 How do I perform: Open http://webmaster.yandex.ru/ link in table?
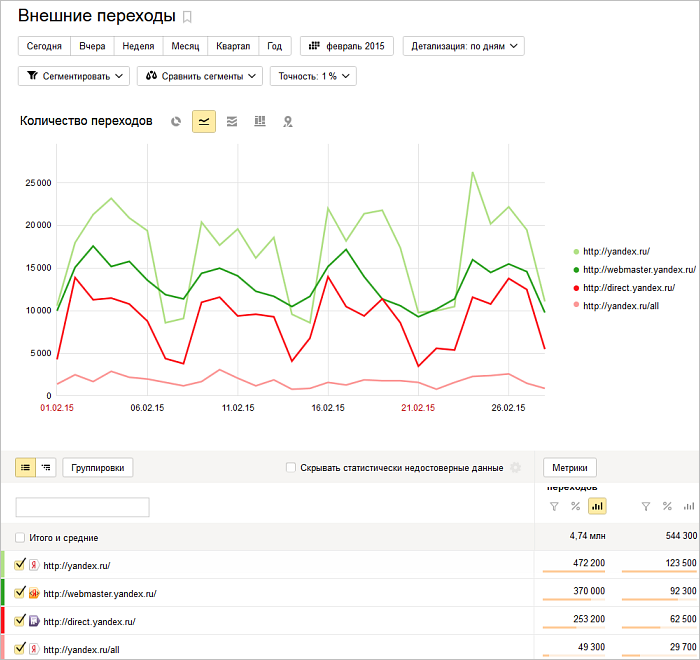[100, 593]
